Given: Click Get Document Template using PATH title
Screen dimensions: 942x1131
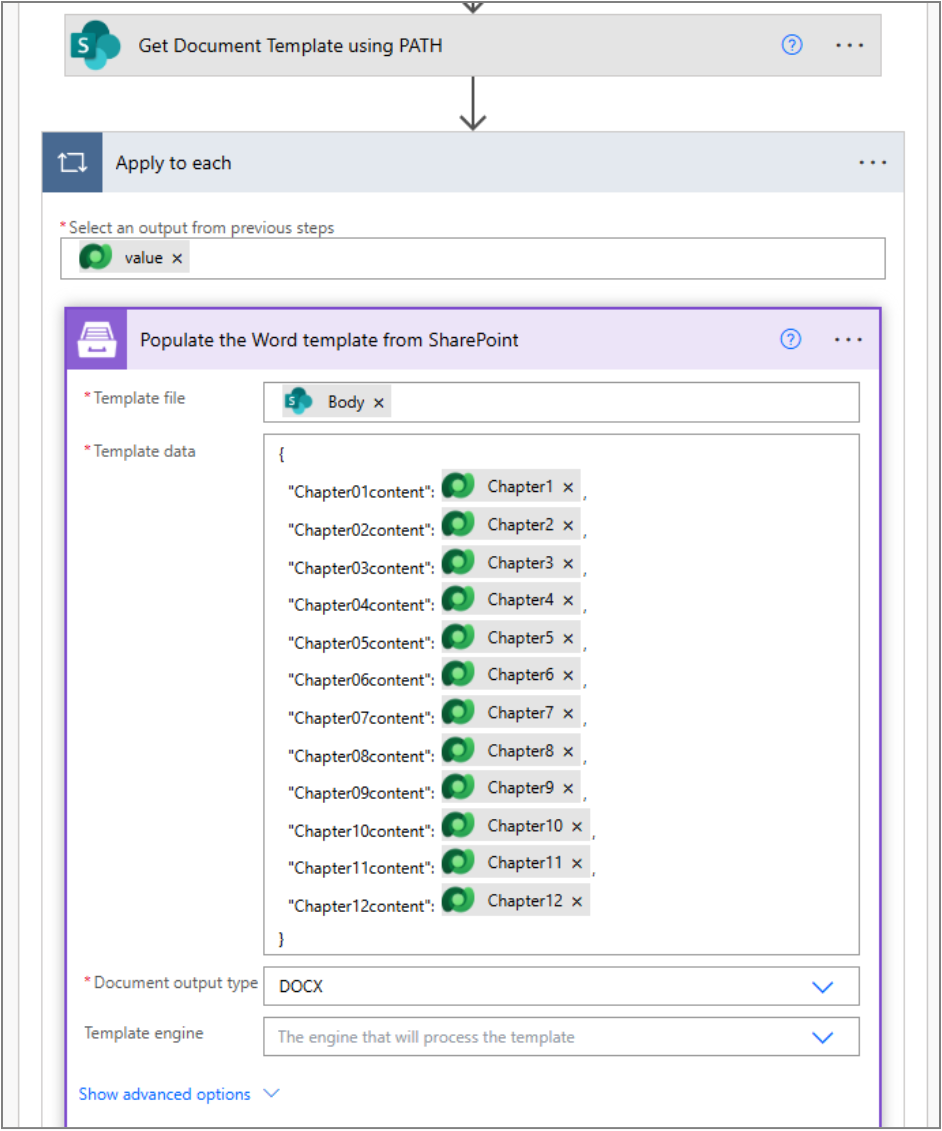Looking at the screenshot, I should tap(290, 45).
